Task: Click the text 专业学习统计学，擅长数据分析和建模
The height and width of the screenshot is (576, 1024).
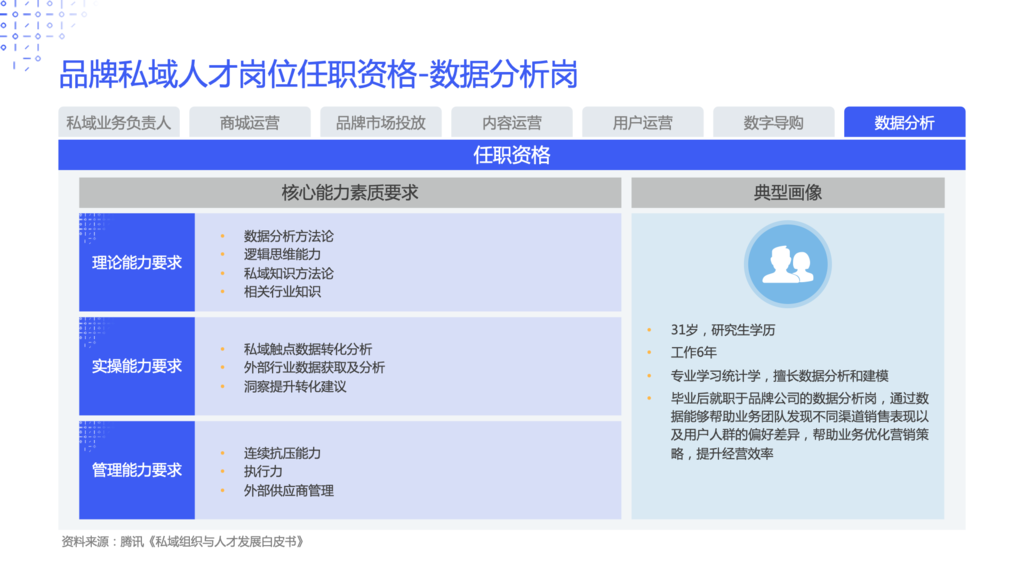Action: 780,376
